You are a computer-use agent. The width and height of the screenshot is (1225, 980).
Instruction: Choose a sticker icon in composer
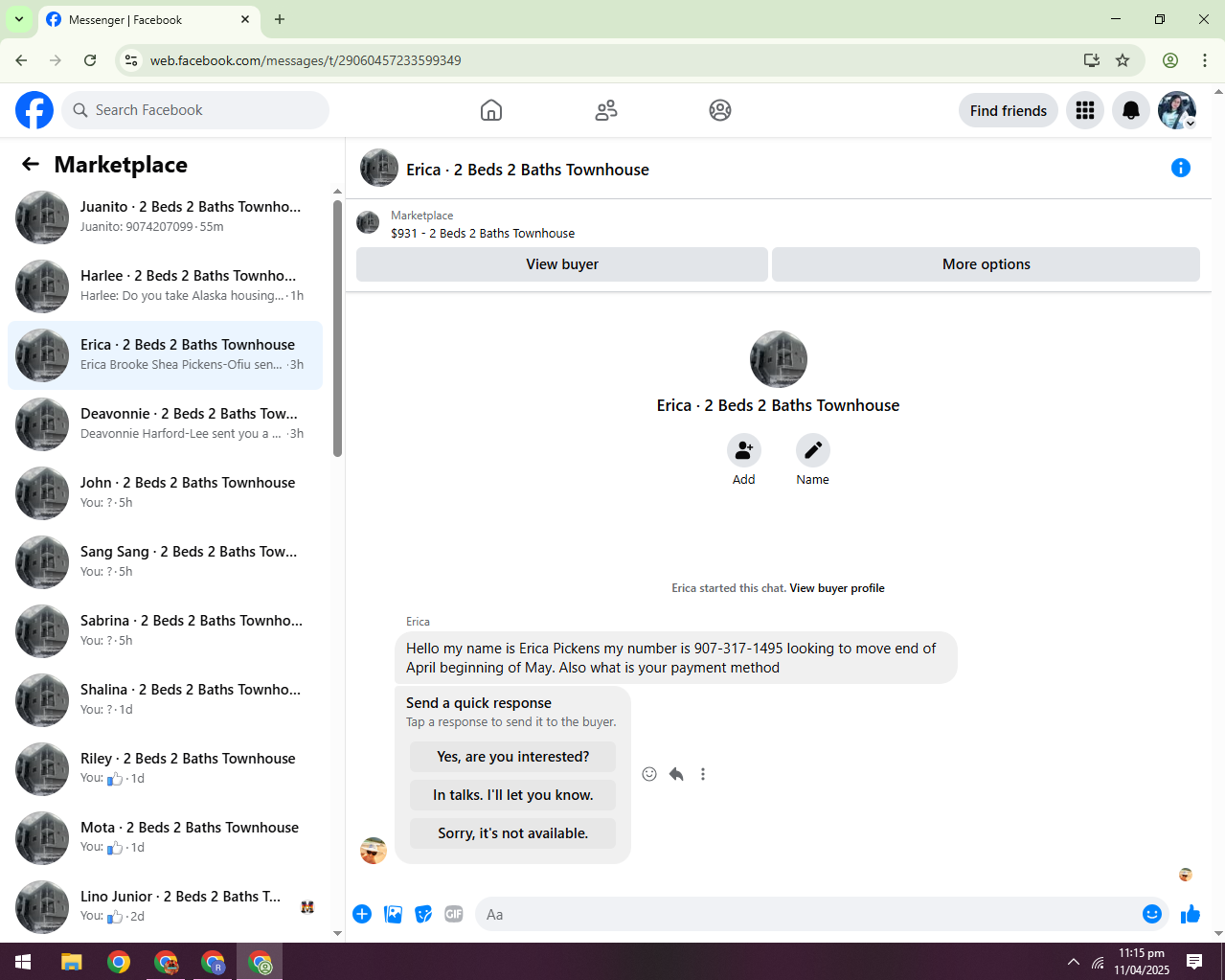click(423, 914)
